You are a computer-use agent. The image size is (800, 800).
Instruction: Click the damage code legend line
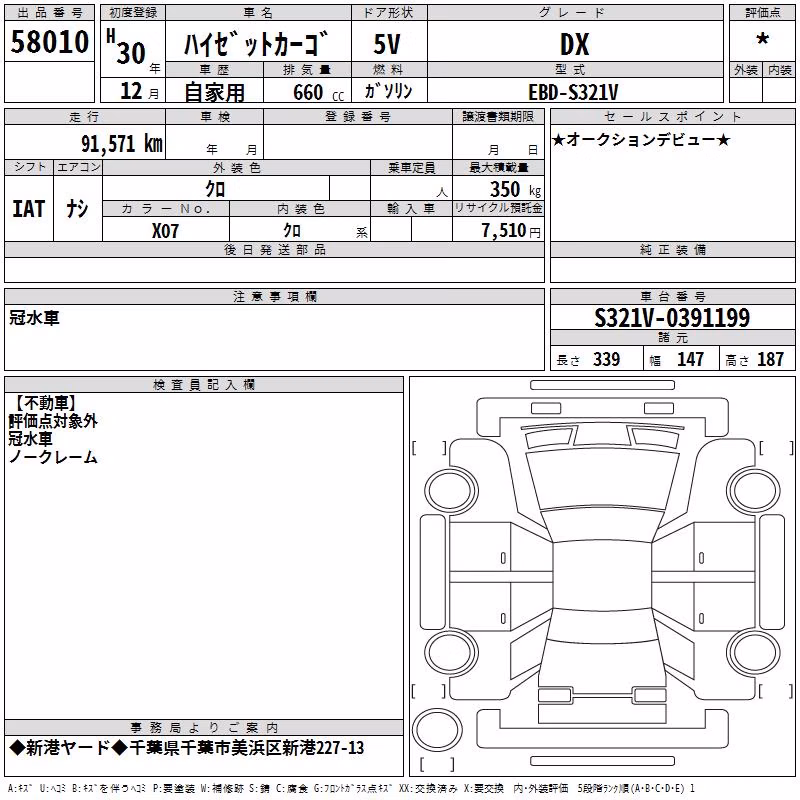[x=352, y=788]
